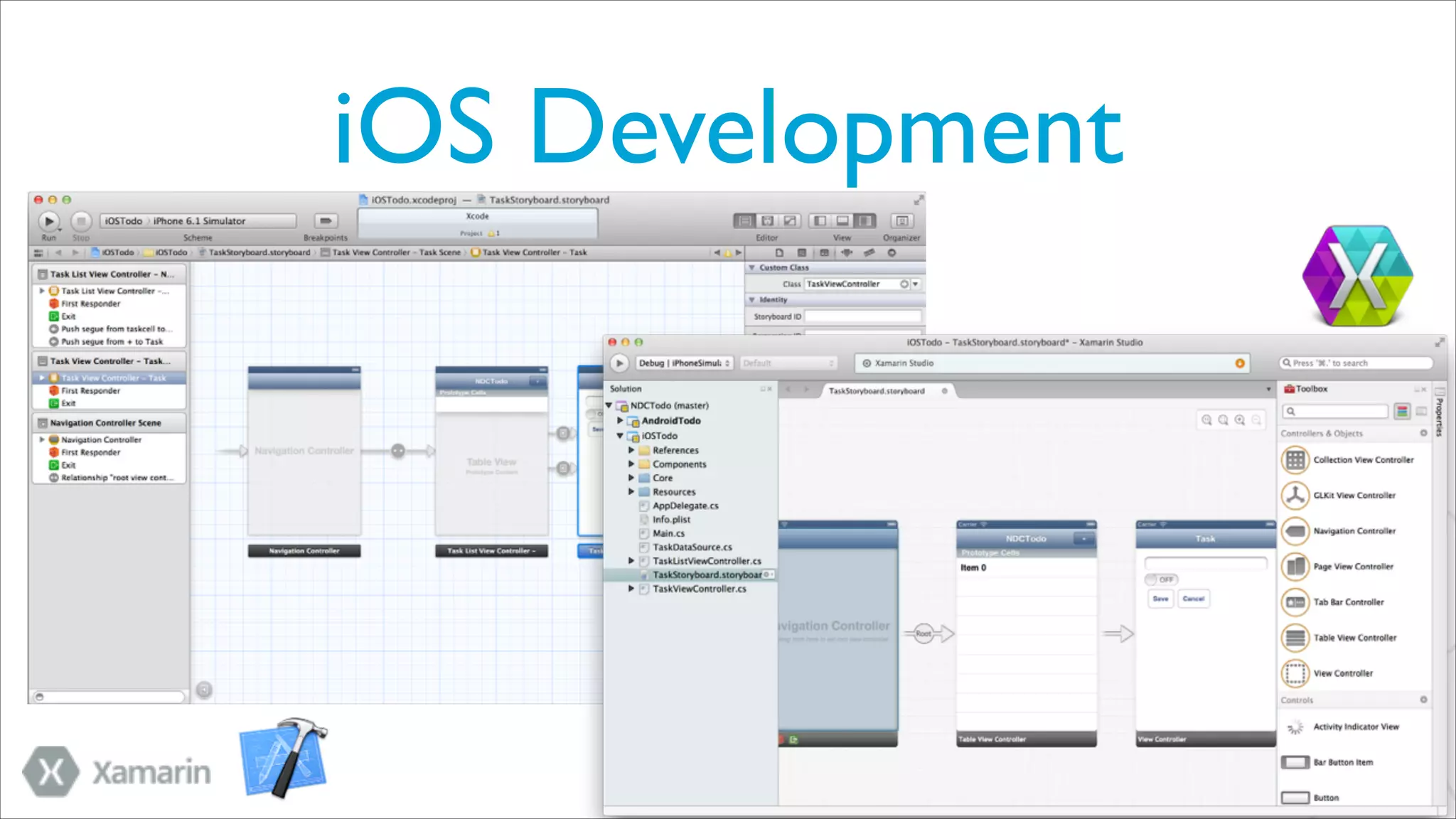1456x819 pixels.
Task: Show the Xcode utilities right pane
Action: (864, 222)
